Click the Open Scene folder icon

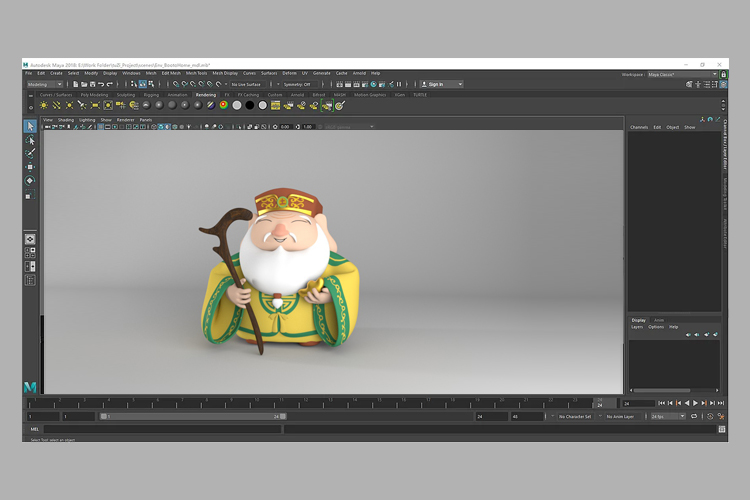click(x=84, y=84)
